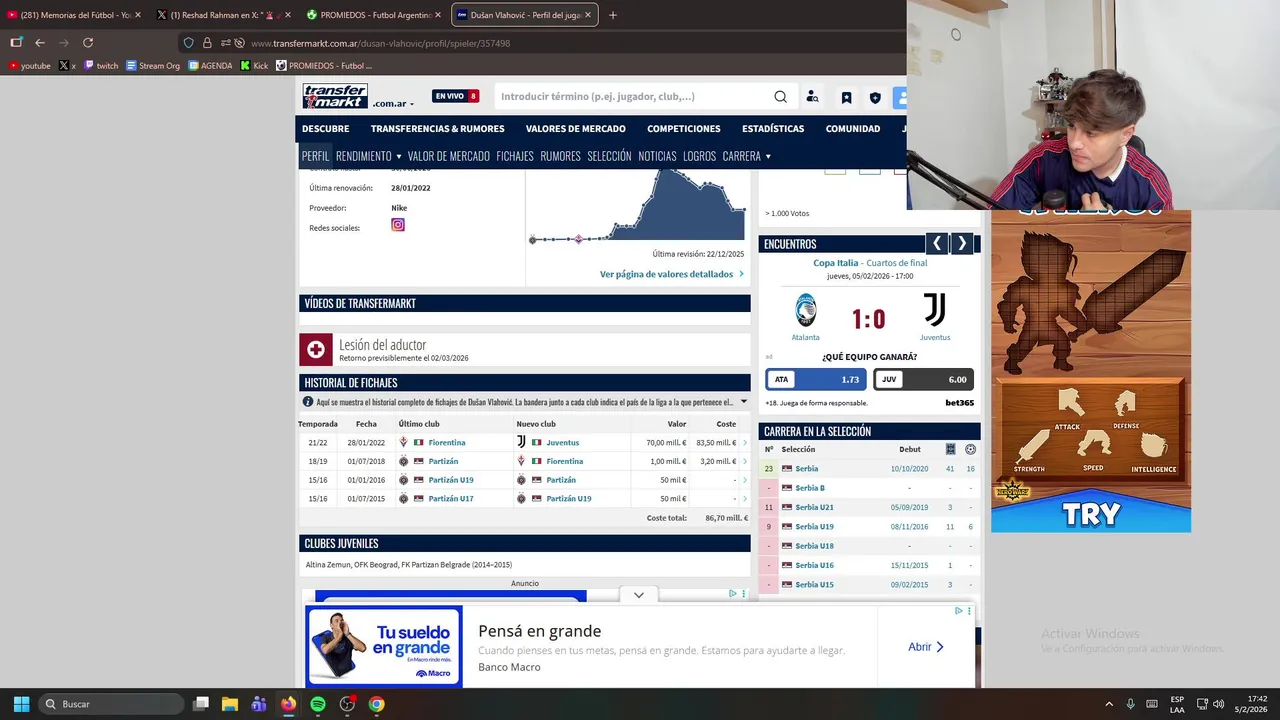This screenshot has height=720, width=1280.
Task: Open Serbia U21 national team link
Action: [x=814, y=507]
